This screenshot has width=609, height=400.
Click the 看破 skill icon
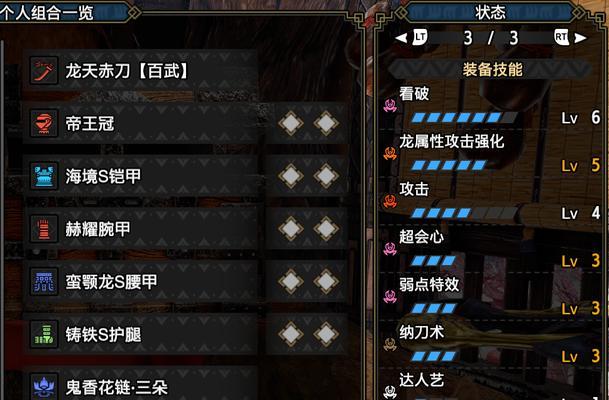[390, 105]
